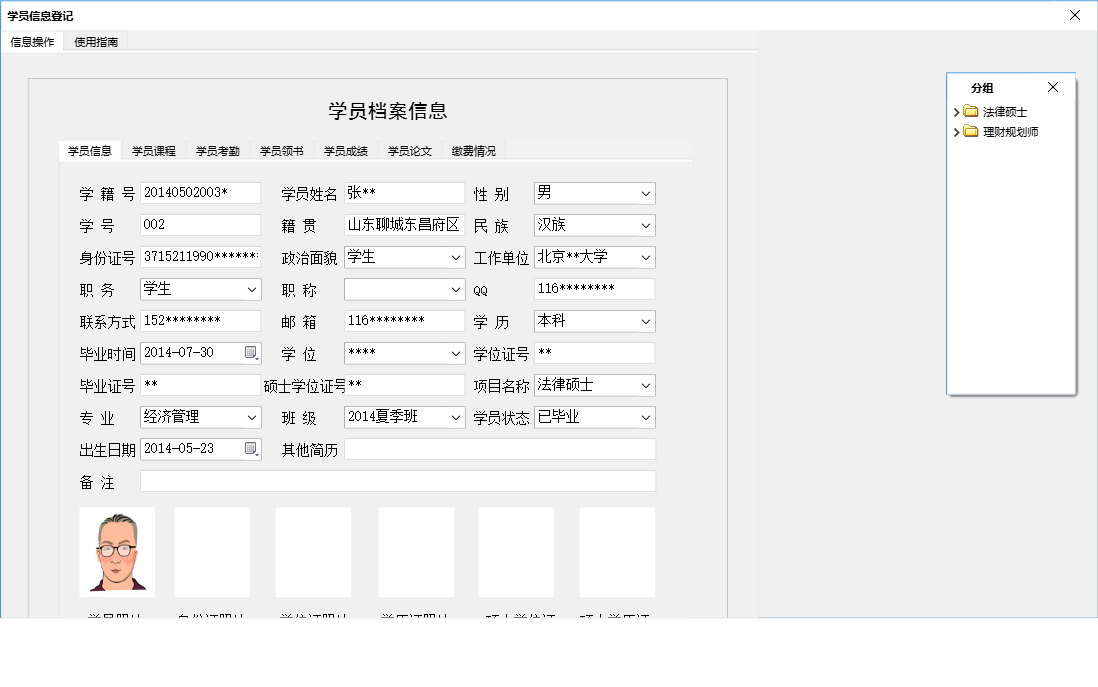Expand the 法律硕士 tree node chevron
1098x687 pixels.
click(957, 112)
